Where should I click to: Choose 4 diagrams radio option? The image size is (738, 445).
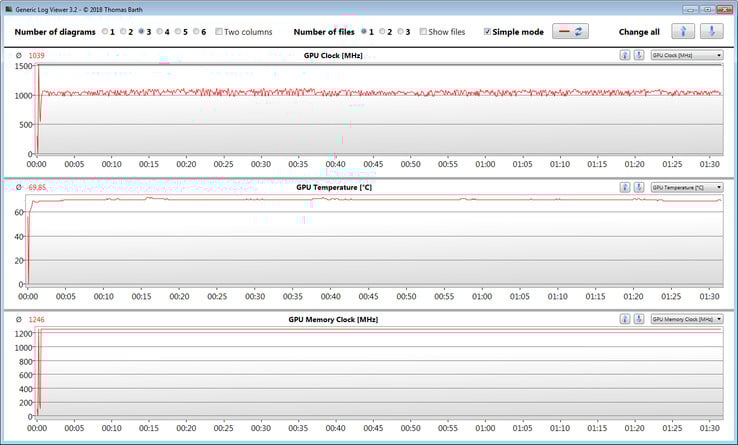pyautogui.click(x=160, y=32)
